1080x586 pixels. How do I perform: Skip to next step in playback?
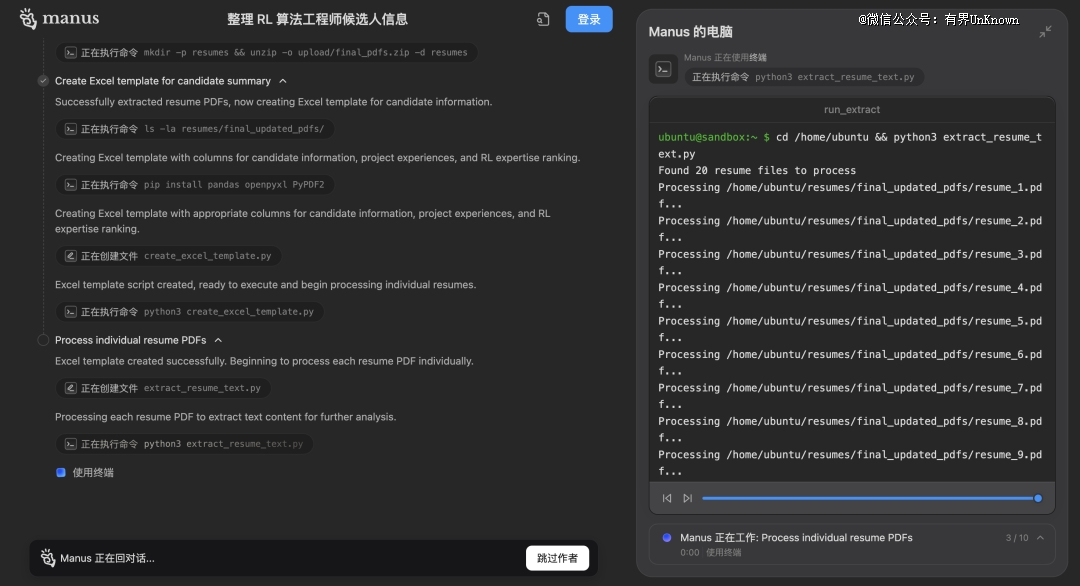click(x=687, y=498)
